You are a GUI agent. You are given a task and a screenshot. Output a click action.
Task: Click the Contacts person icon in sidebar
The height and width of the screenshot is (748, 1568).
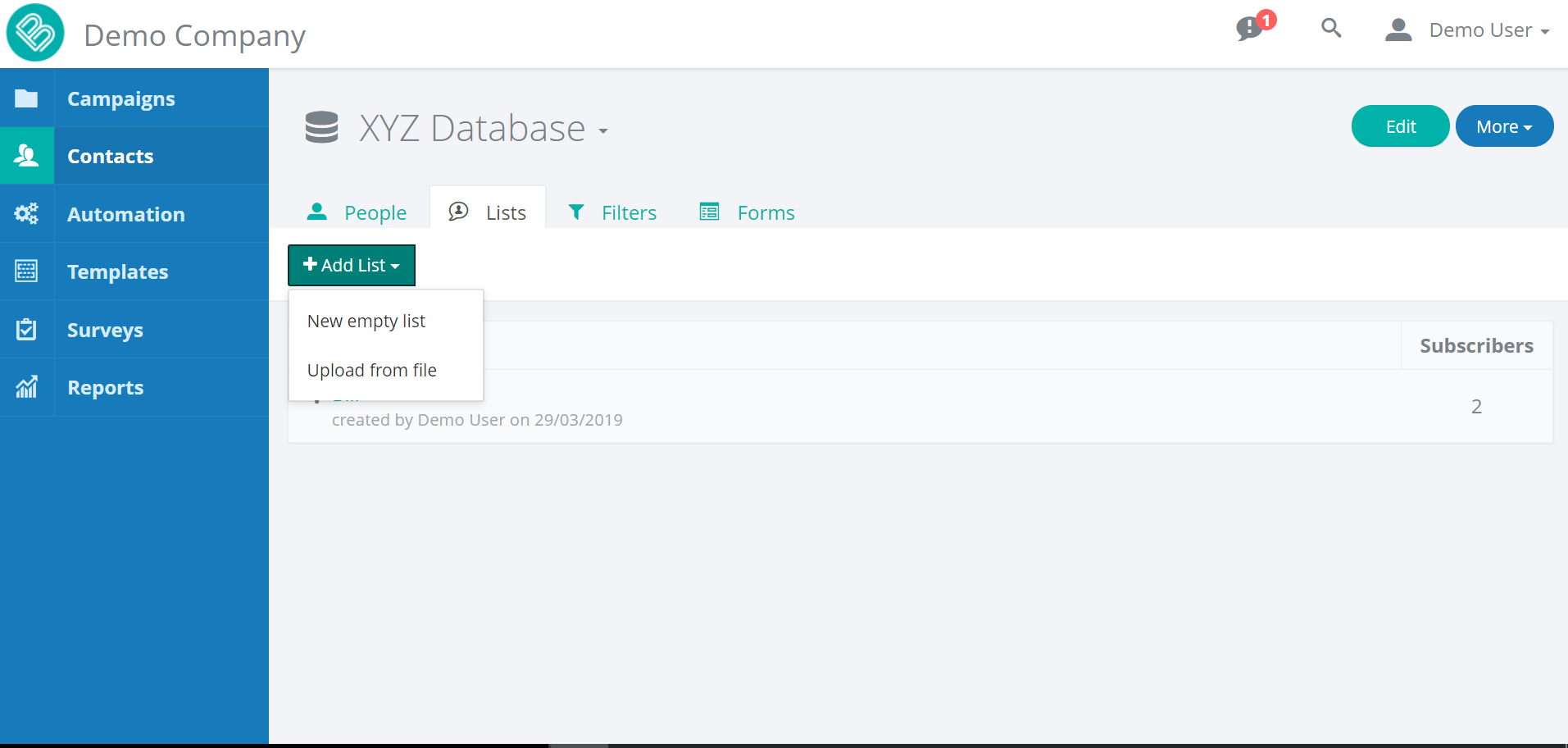click(26, 156)
